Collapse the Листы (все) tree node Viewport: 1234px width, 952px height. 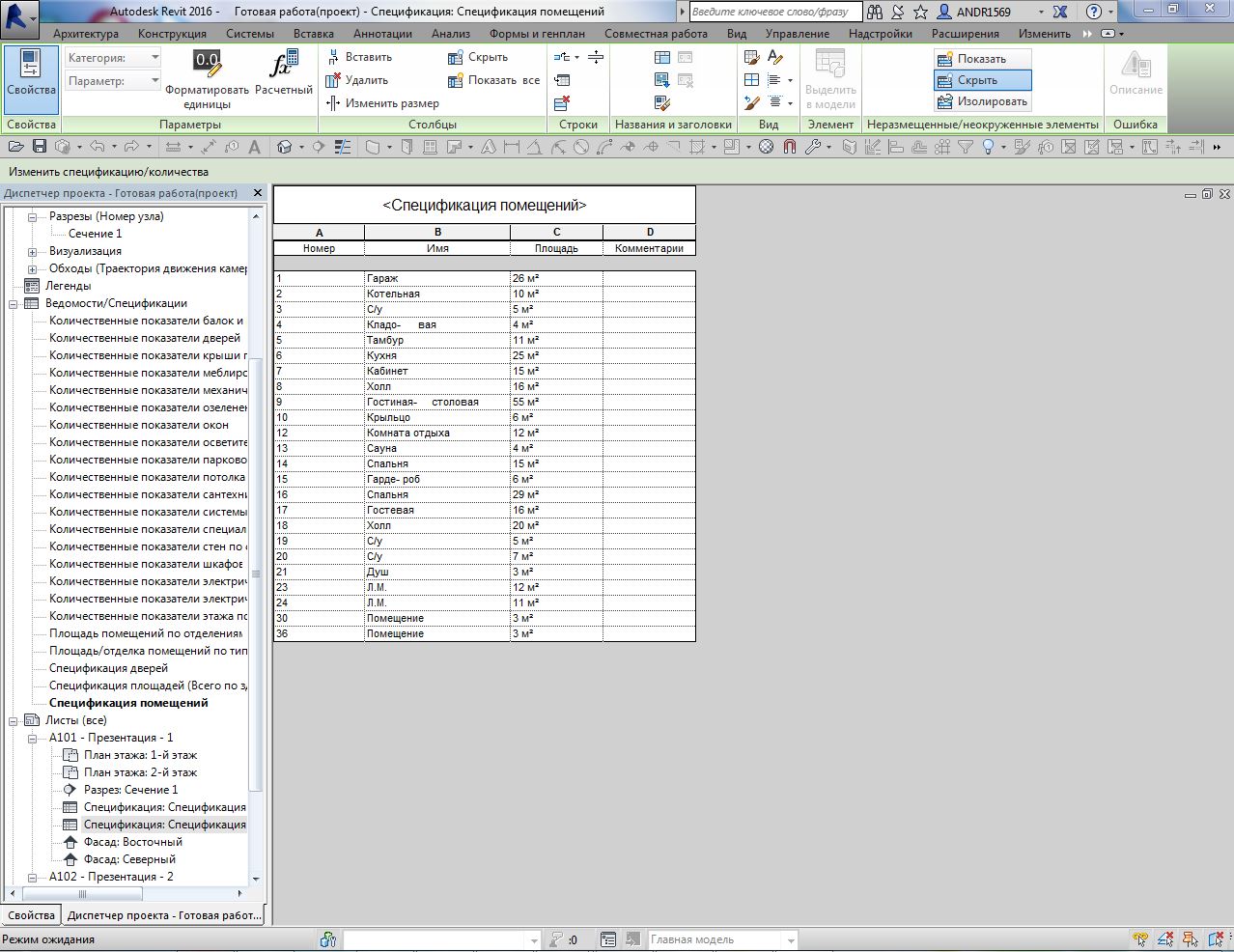pyautogui.click(x=14, y=720)
